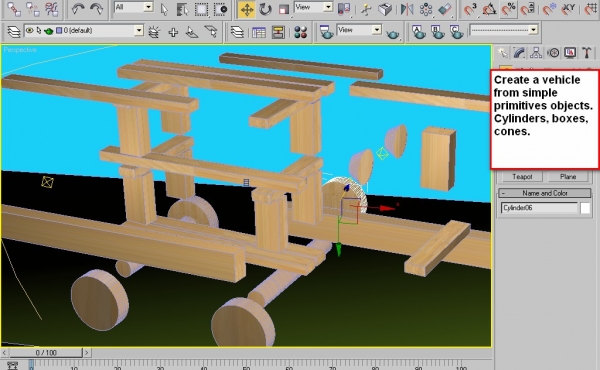
Task: Toggle the eye visibility of layer 0 (default)
Action: point(29,30)
